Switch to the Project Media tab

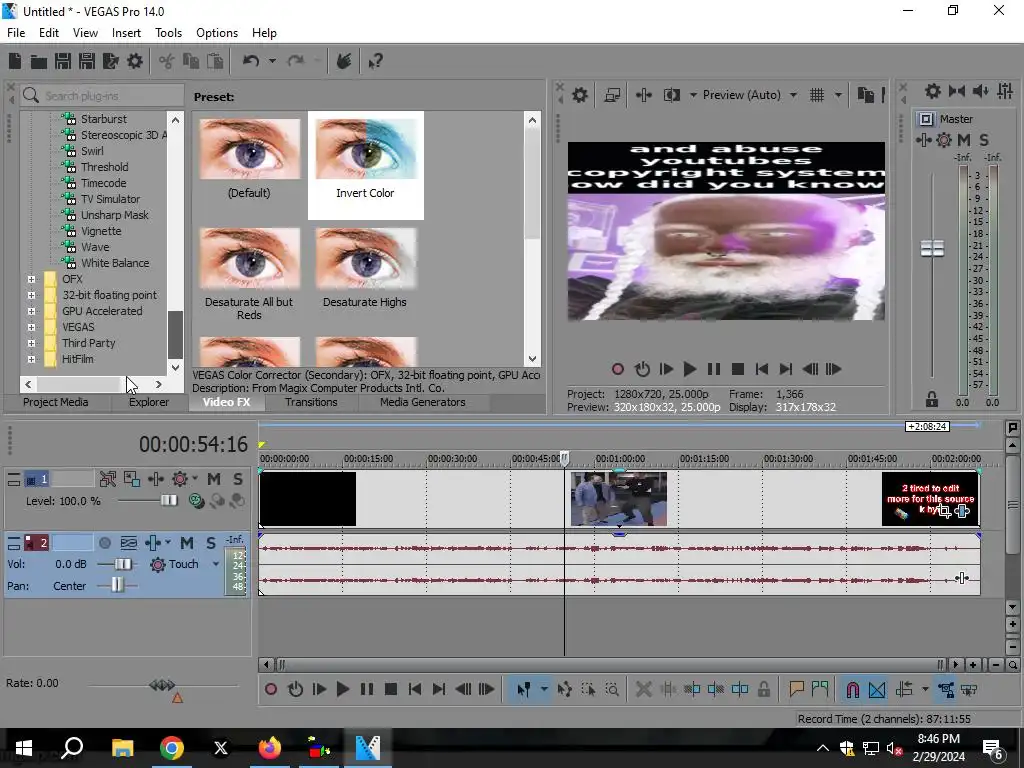click(56, 402)
